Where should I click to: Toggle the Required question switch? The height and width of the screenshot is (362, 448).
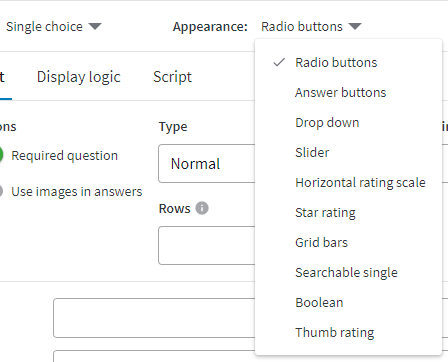[1, 155]
